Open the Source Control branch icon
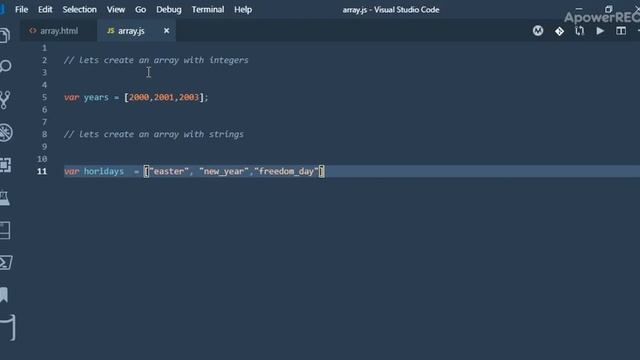This screenshot has width=640, height=360. click(x=5, y=100)
